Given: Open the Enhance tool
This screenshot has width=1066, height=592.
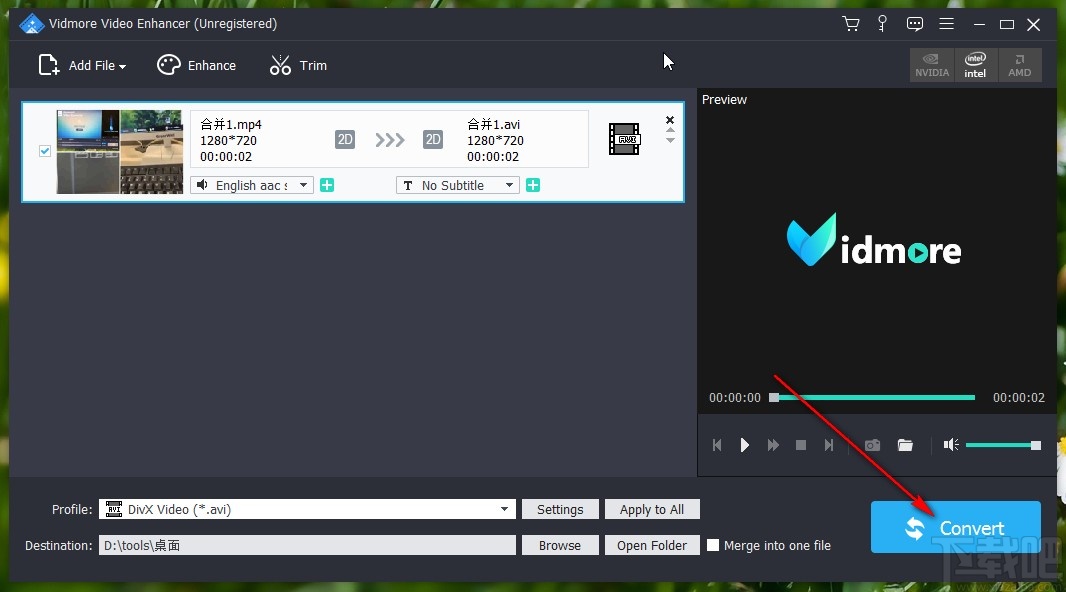Looking at the screenshot, I should [x=196, y=65].
